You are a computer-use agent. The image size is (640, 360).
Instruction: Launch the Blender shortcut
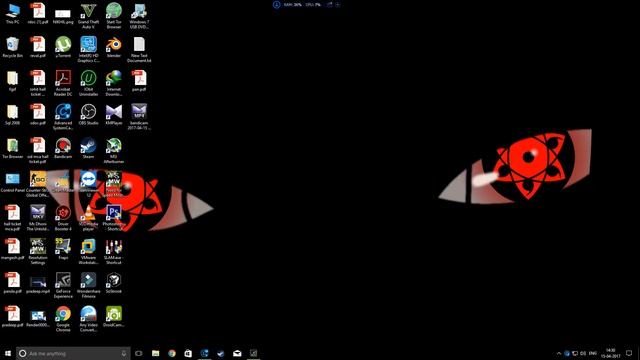(114, 47)
